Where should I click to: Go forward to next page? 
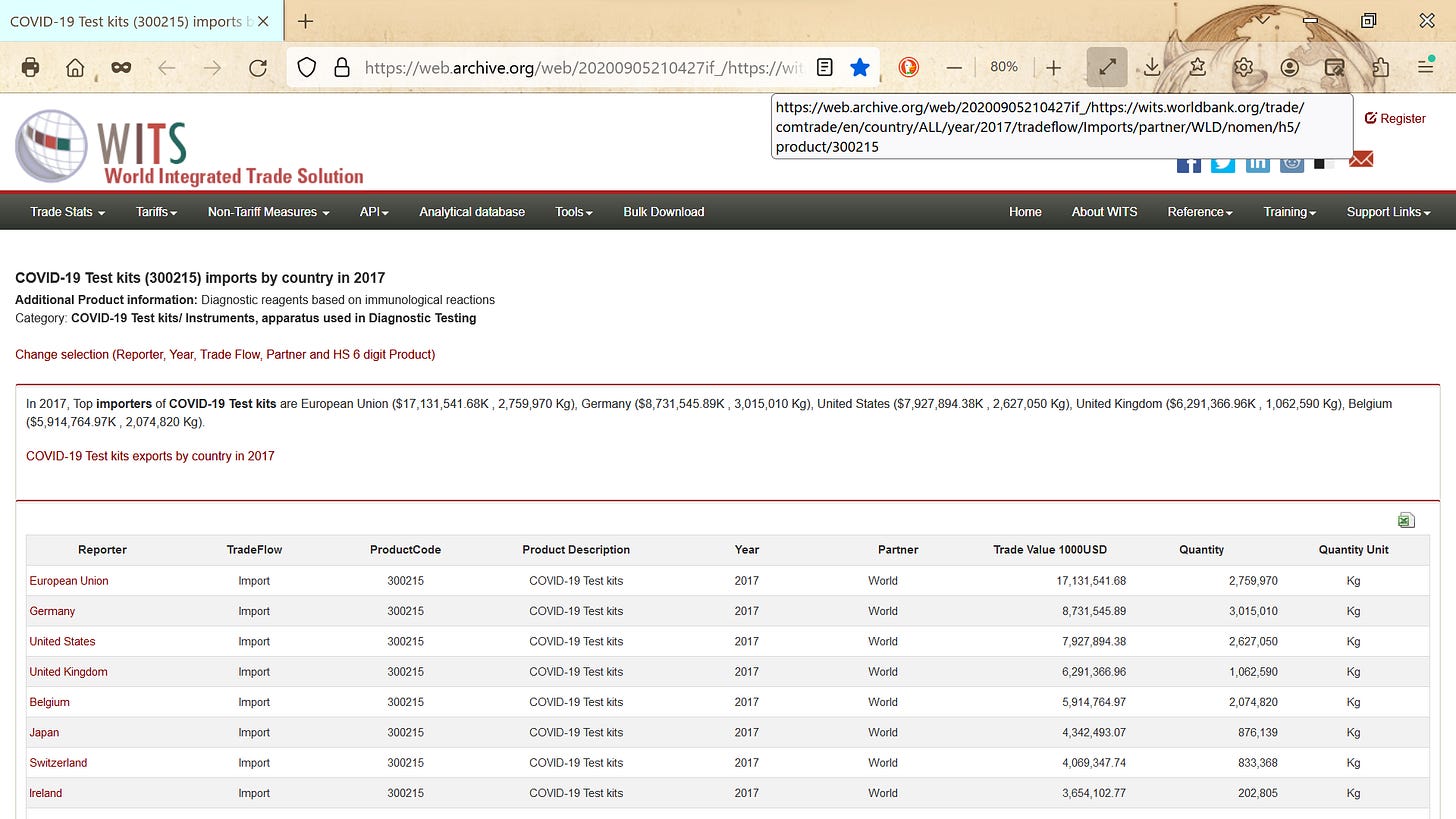click(x=212, y=67)
